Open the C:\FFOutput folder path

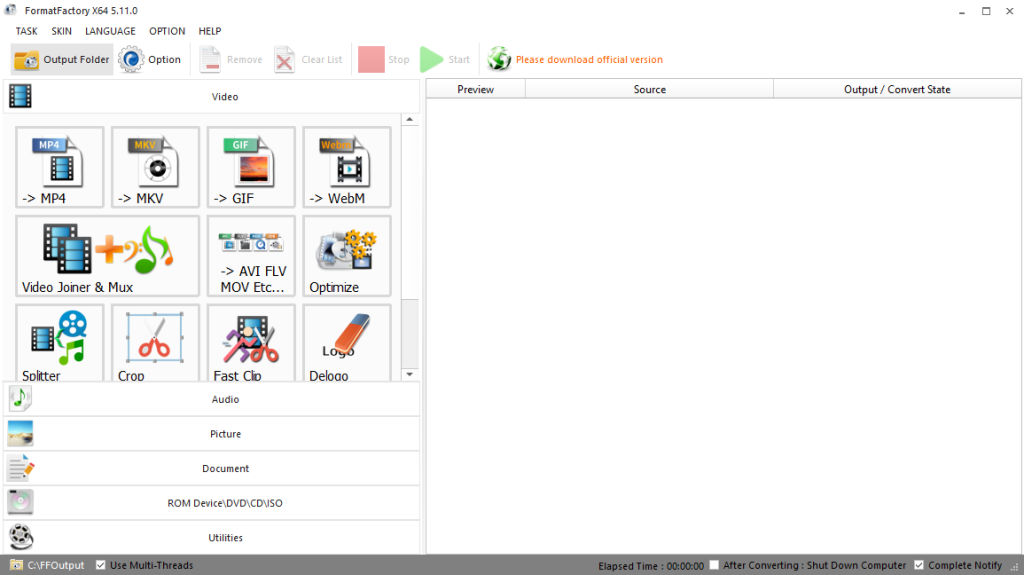56,565
